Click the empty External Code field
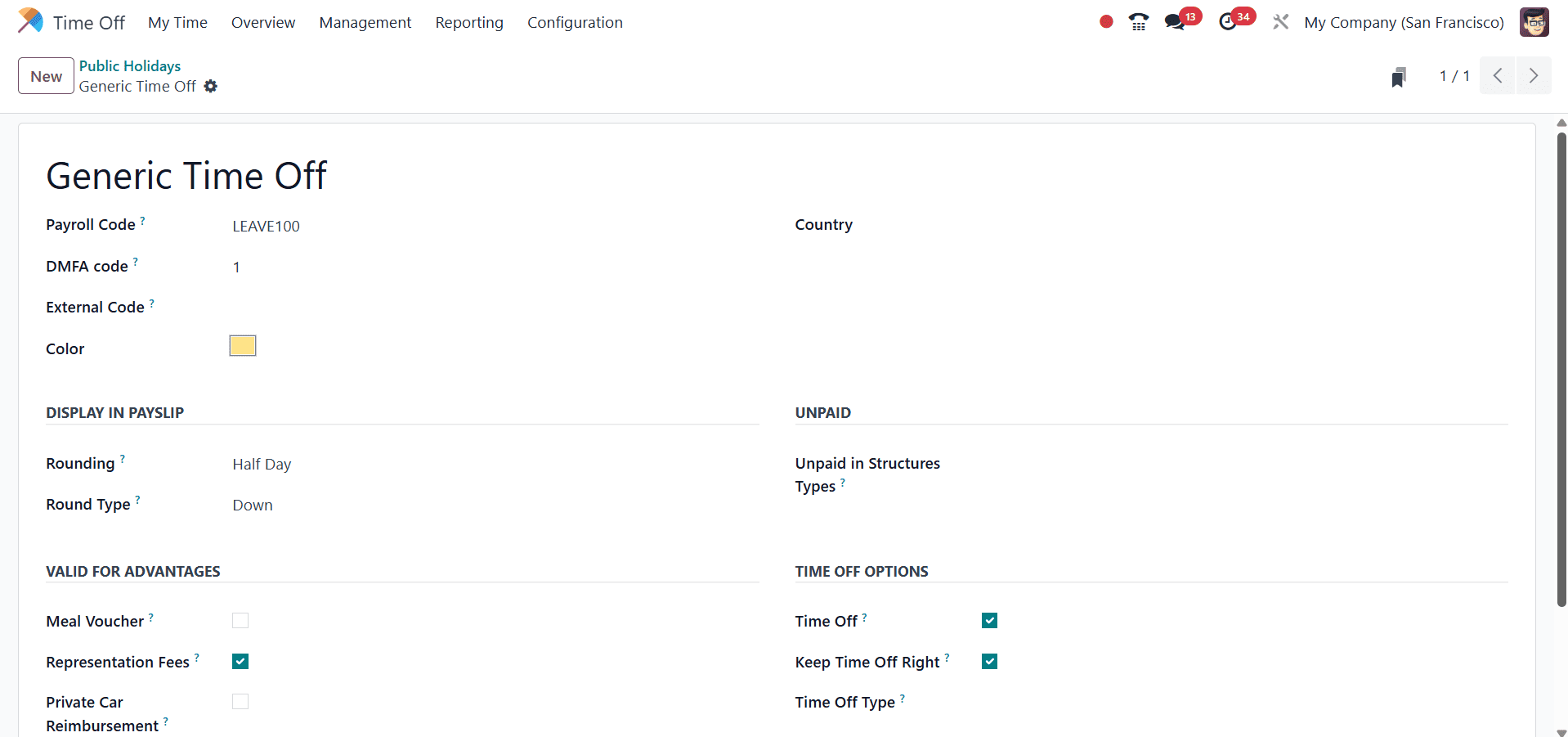This screenshot has height=737, width=1568. (494, 308)
